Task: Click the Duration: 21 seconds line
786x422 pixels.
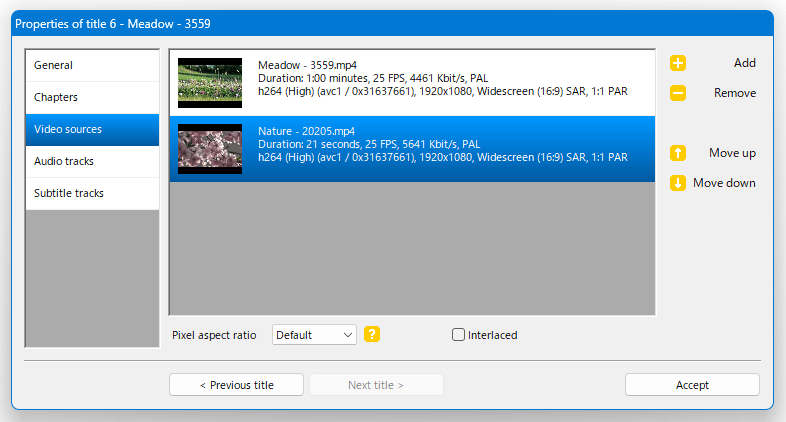Action: coord(369,144)
